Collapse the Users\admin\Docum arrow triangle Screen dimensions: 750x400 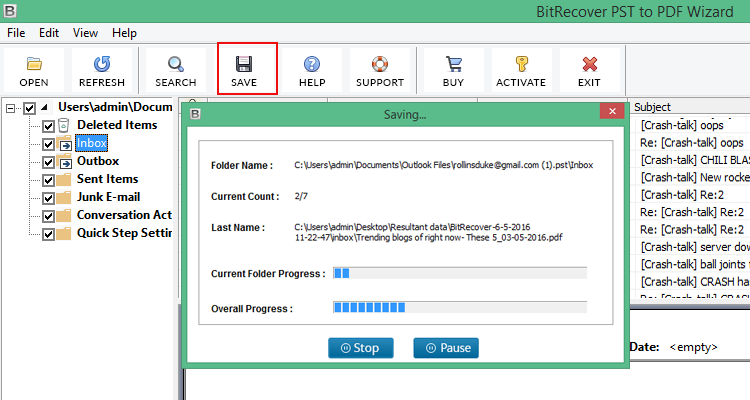[x=44, y=107]
